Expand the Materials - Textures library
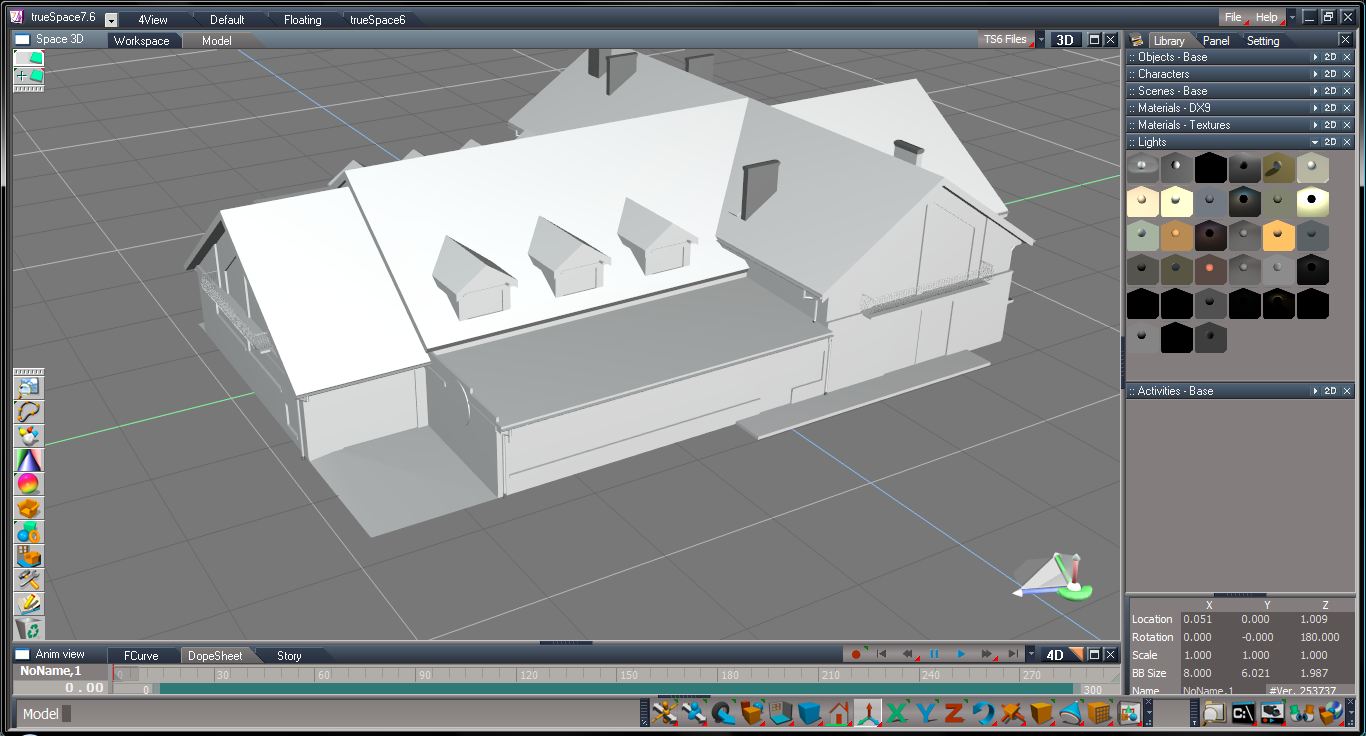This screenshot has height=736, width=1366. pyautogui.click(x=1315, y=125)
